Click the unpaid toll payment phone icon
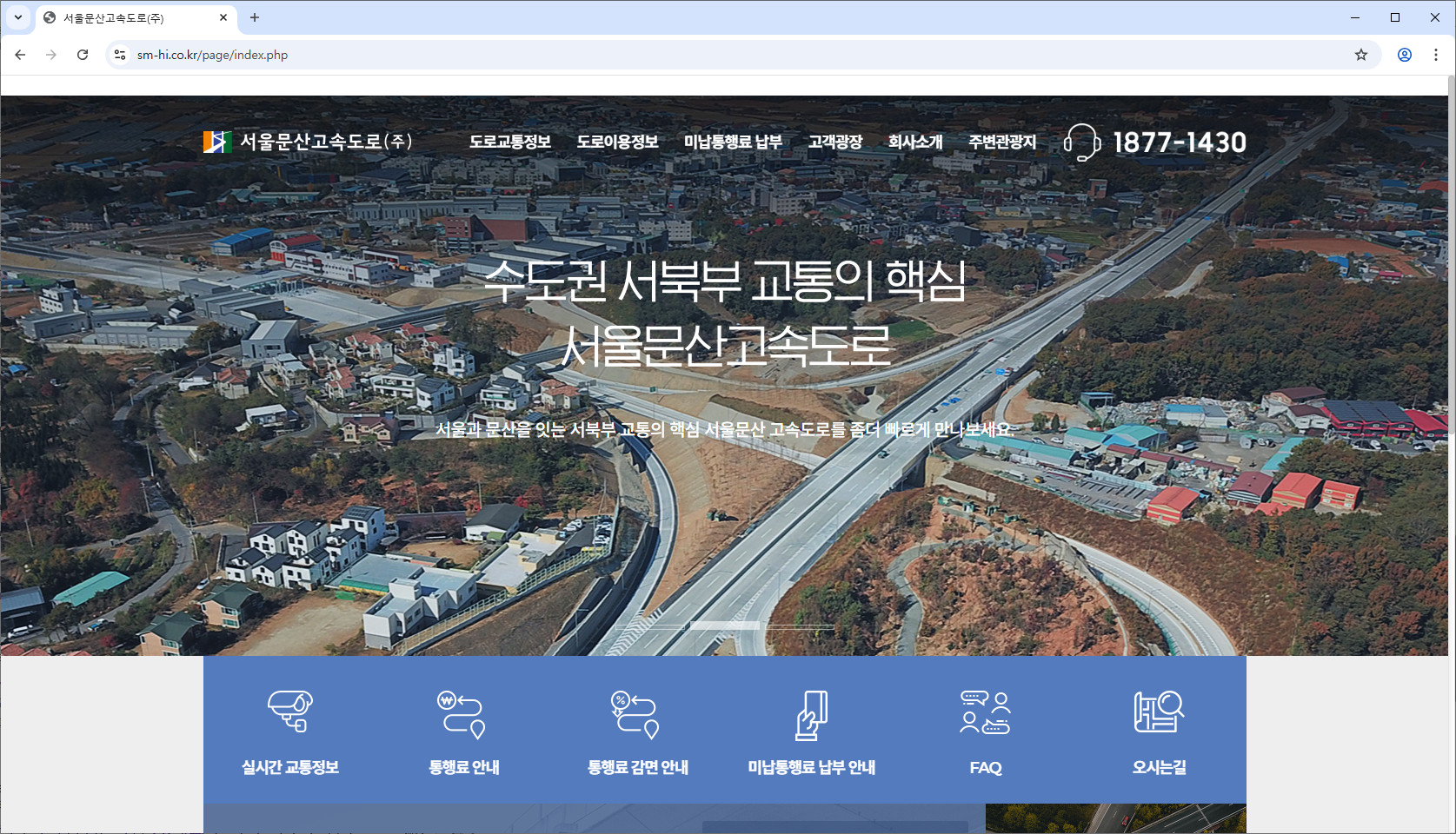This screenshot has width=1456, height=834. [812, 715]
